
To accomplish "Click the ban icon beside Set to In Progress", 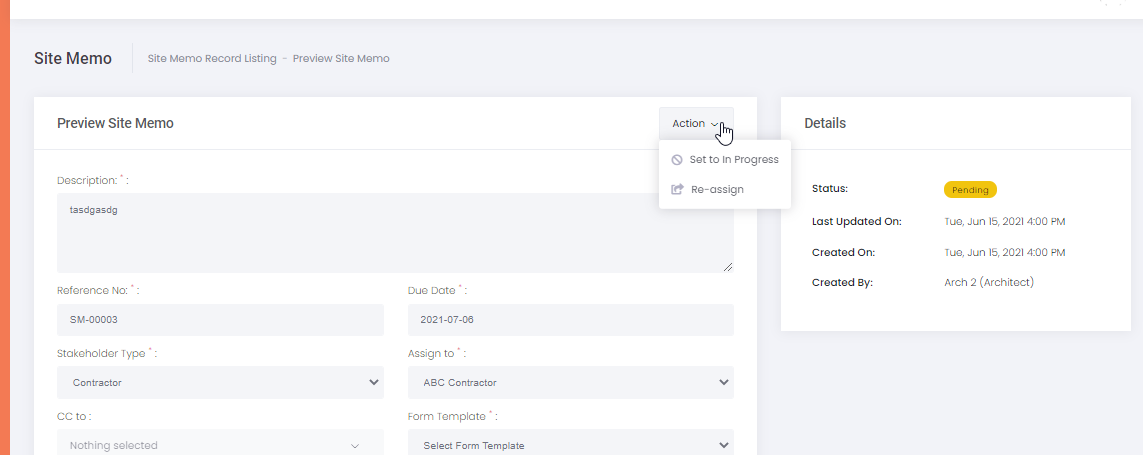I will point(677,160).
